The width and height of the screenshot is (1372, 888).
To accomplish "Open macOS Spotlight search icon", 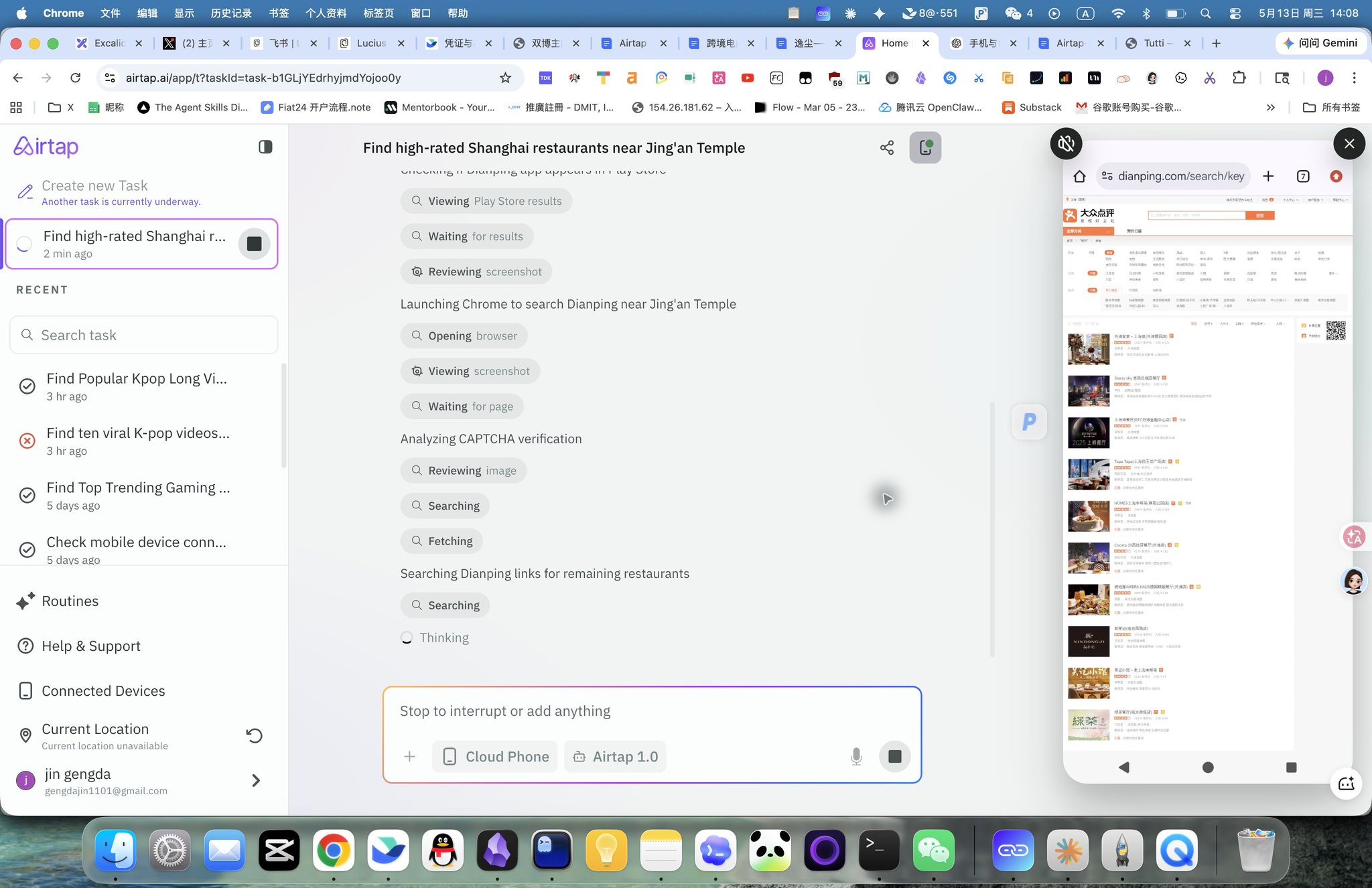I will 1205,13.
